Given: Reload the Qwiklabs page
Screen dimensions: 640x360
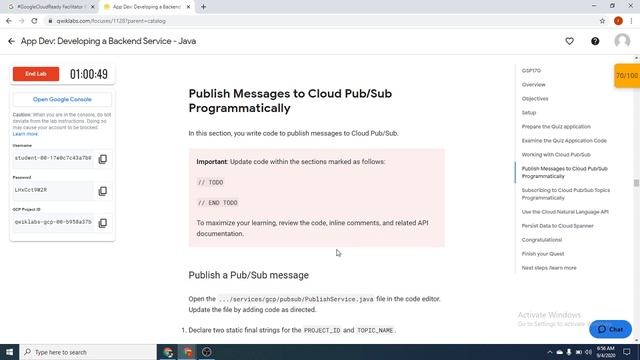Looking at the screenshot, I should click(34, 21).
